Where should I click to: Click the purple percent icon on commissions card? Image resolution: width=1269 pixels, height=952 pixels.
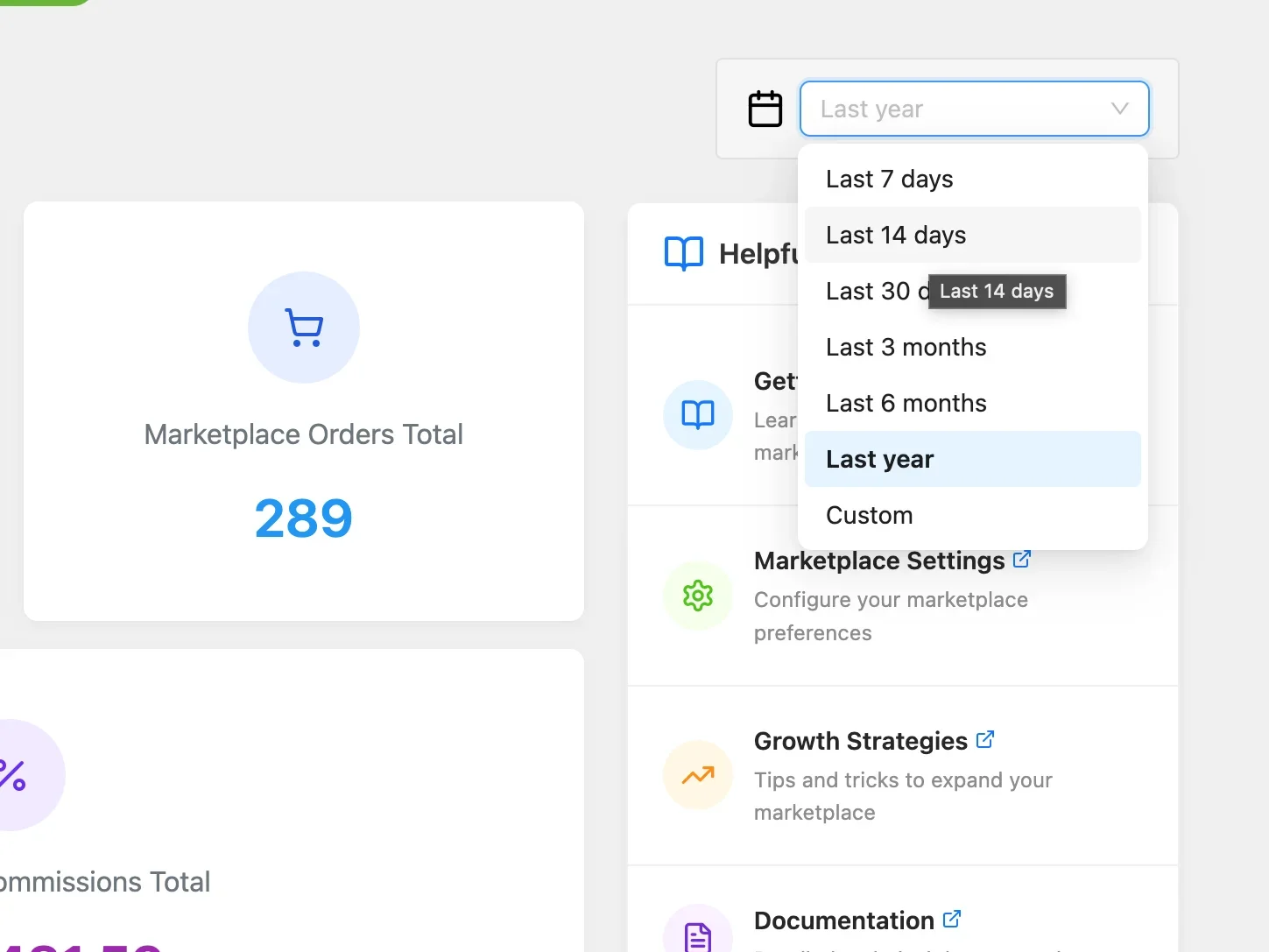(12, 775)
